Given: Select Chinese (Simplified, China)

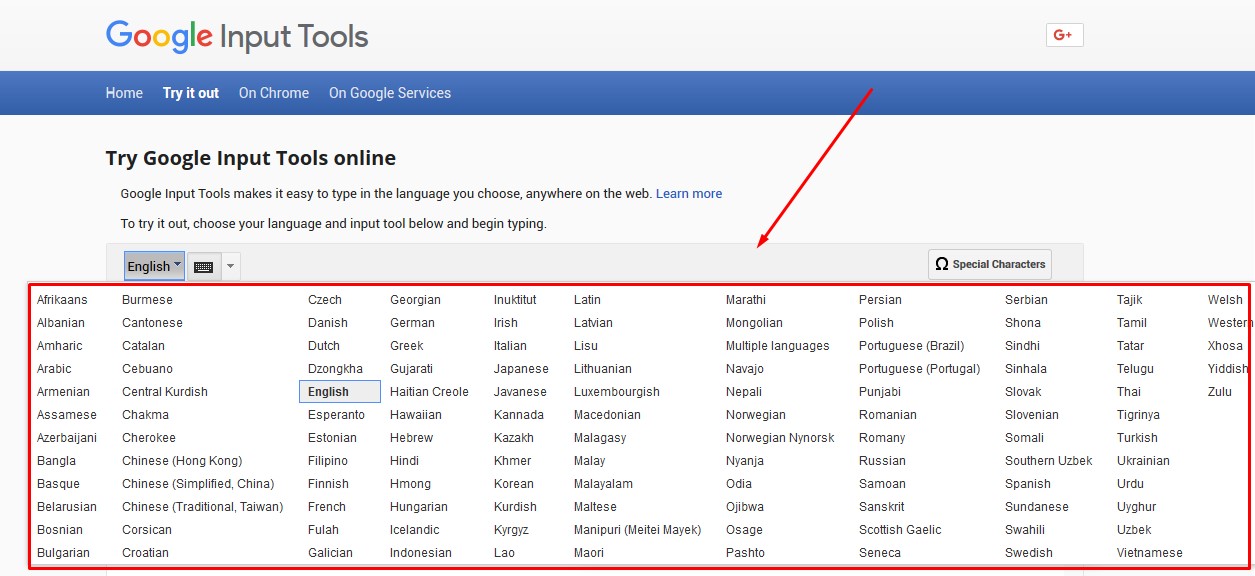Looking at the screenshot, I should [198, 484].
